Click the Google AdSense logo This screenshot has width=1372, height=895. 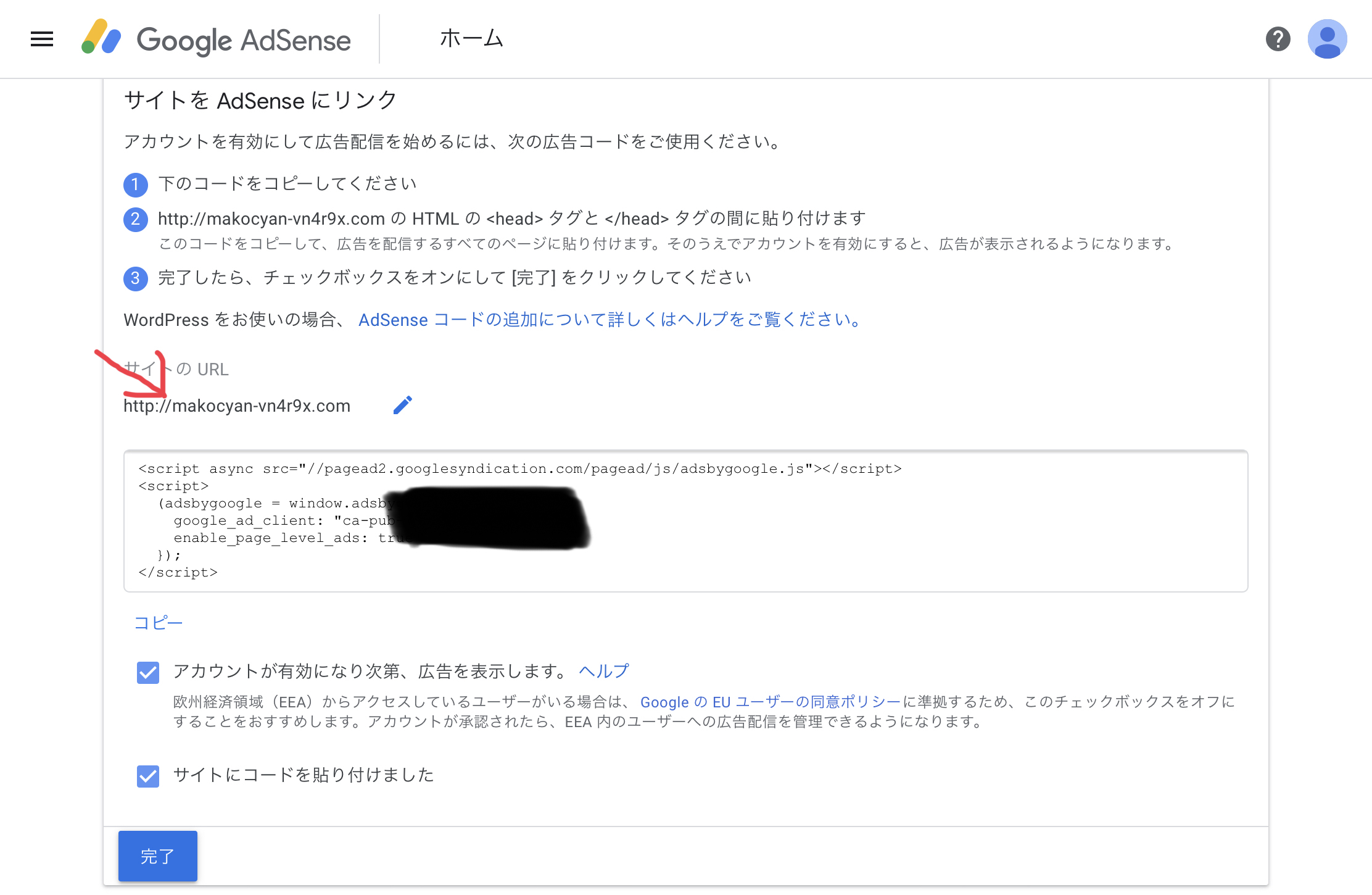point(216,40)
